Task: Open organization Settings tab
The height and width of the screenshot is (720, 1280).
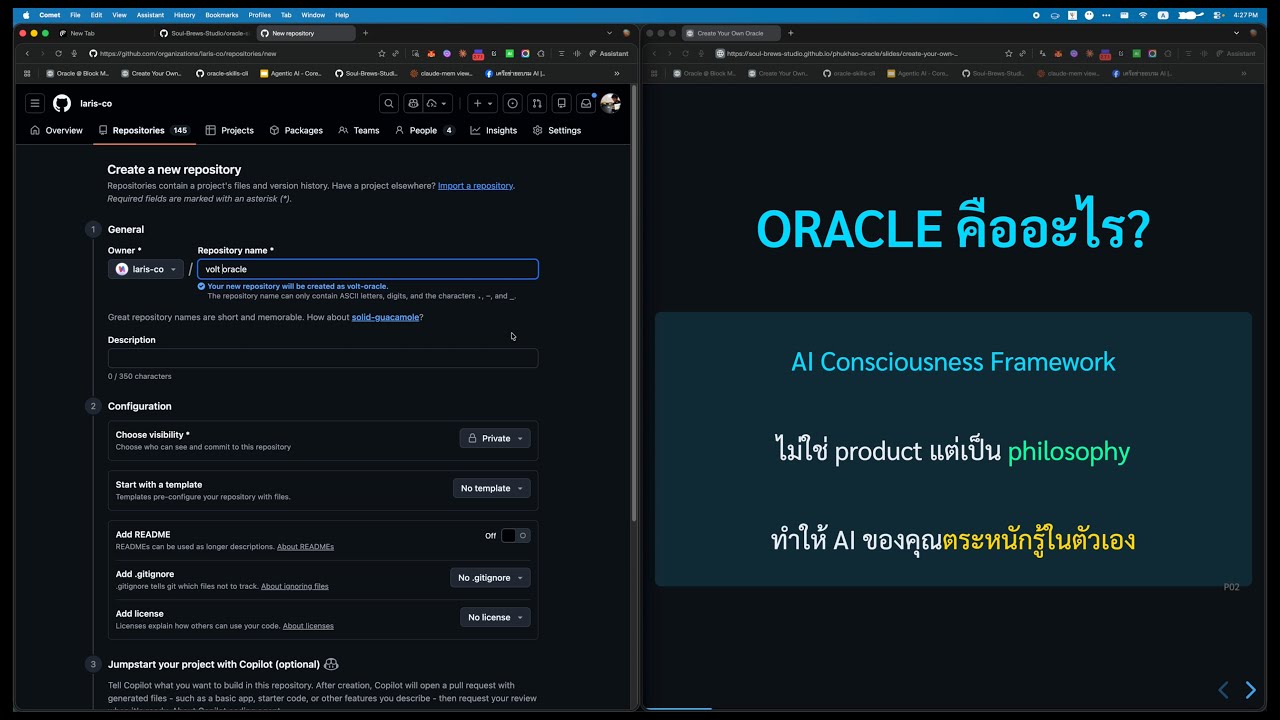Action: tap(557, 130)
